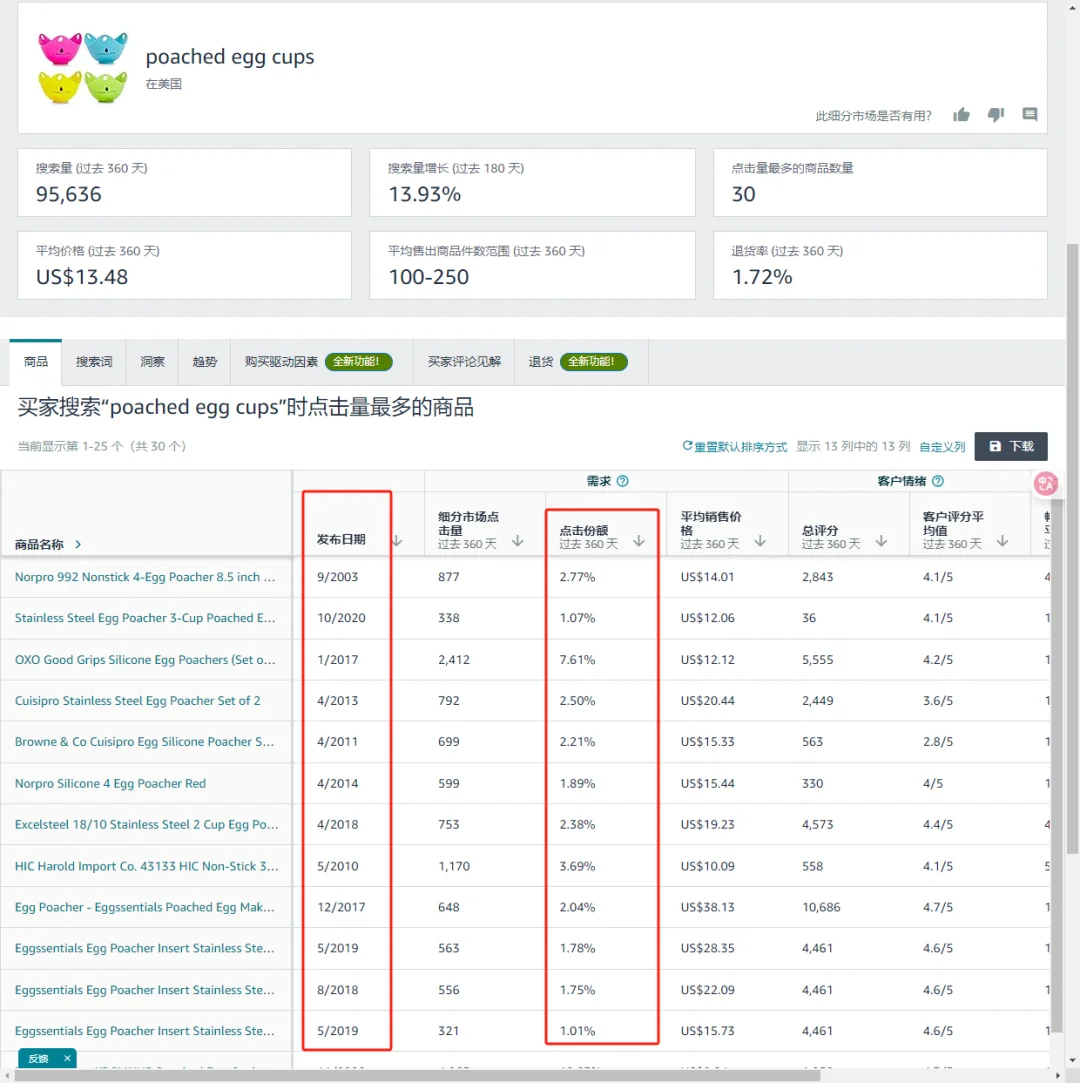The image size is (1080, 1083).
Task: Open Excelsteel 18/10 Stainless Steel link
Action: click(x=146, y=824)
